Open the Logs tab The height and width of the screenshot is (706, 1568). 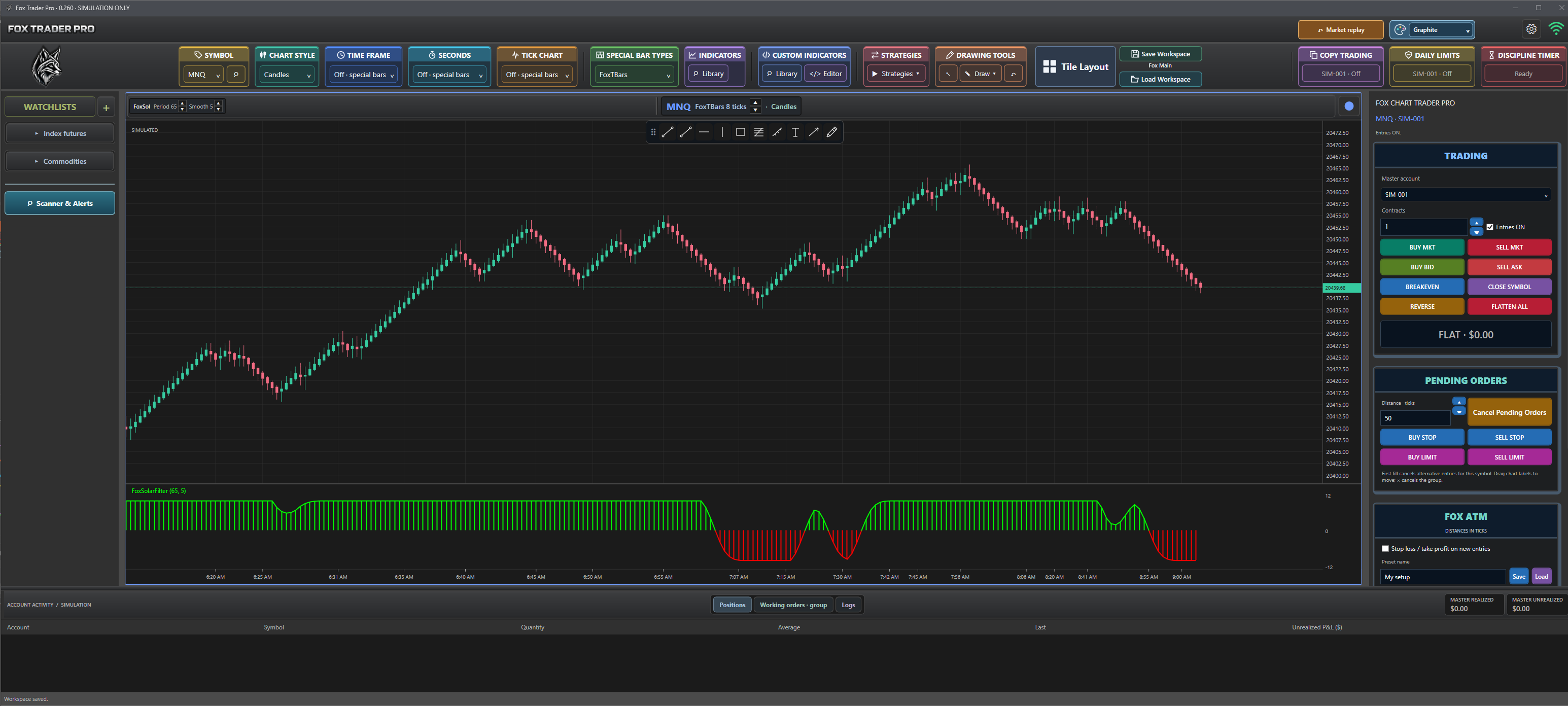pyautogui.click(x=848, y=605)
